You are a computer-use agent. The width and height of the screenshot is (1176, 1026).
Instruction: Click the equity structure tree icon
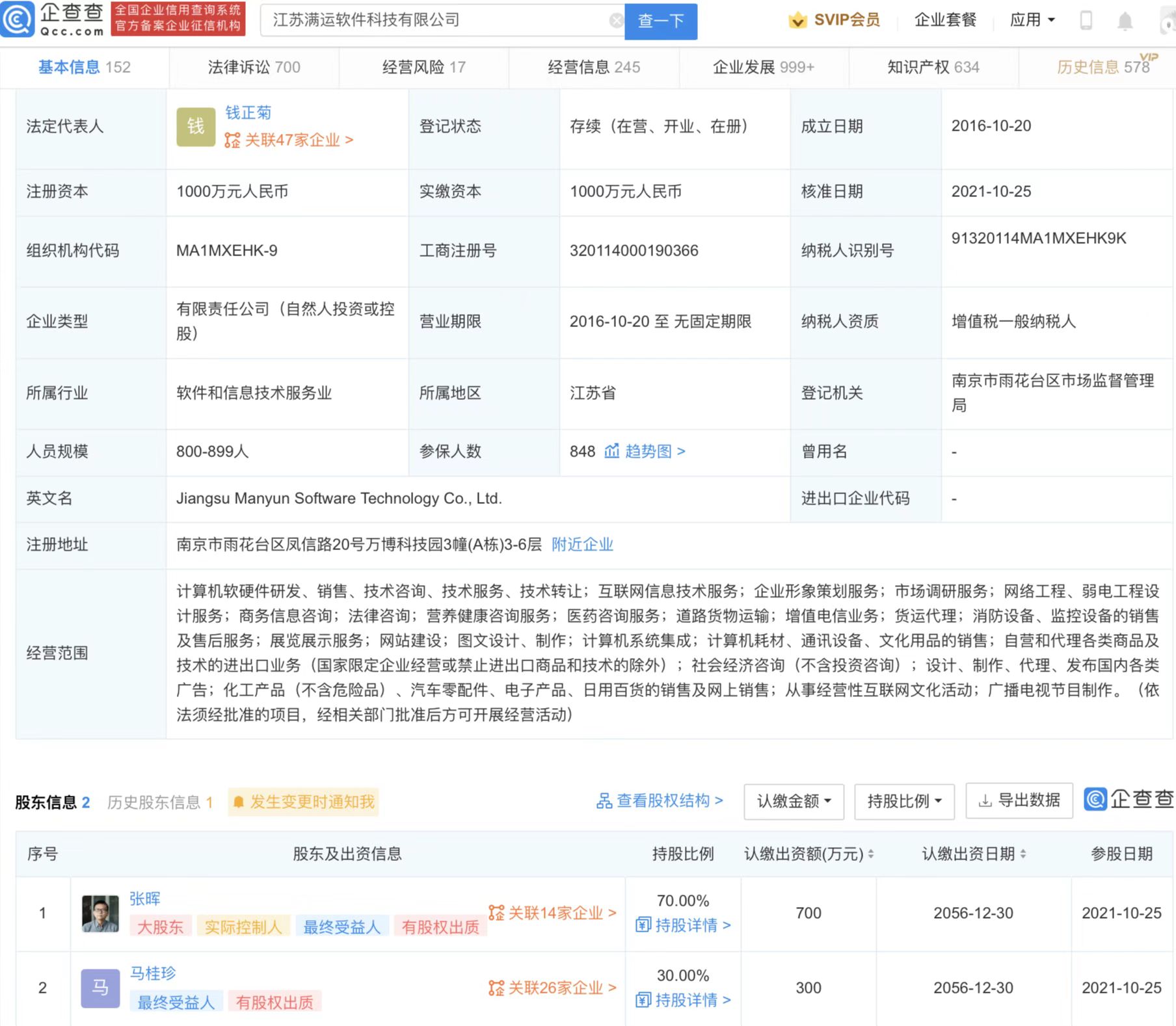click(x=604, y=801)
